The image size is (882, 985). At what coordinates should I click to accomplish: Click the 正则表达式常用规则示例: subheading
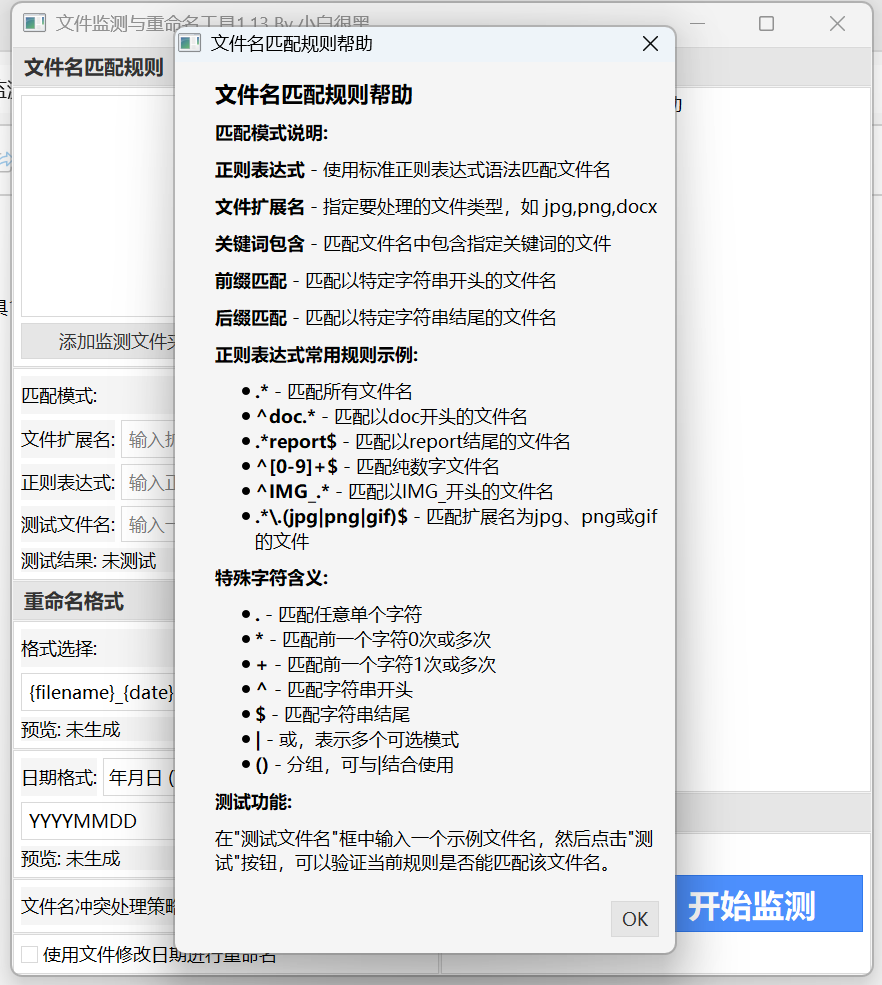(317, 355)
